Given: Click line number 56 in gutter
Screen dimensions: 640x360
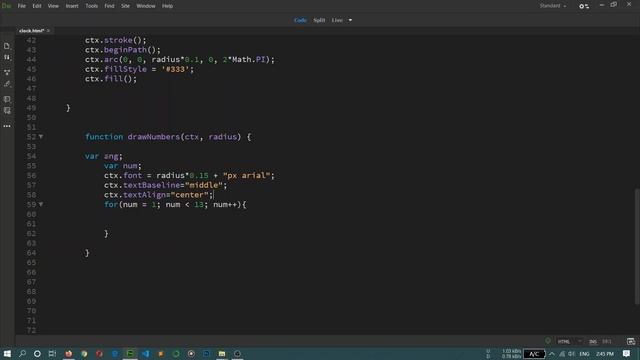Looking at the screenshot, I should point(31,176).
